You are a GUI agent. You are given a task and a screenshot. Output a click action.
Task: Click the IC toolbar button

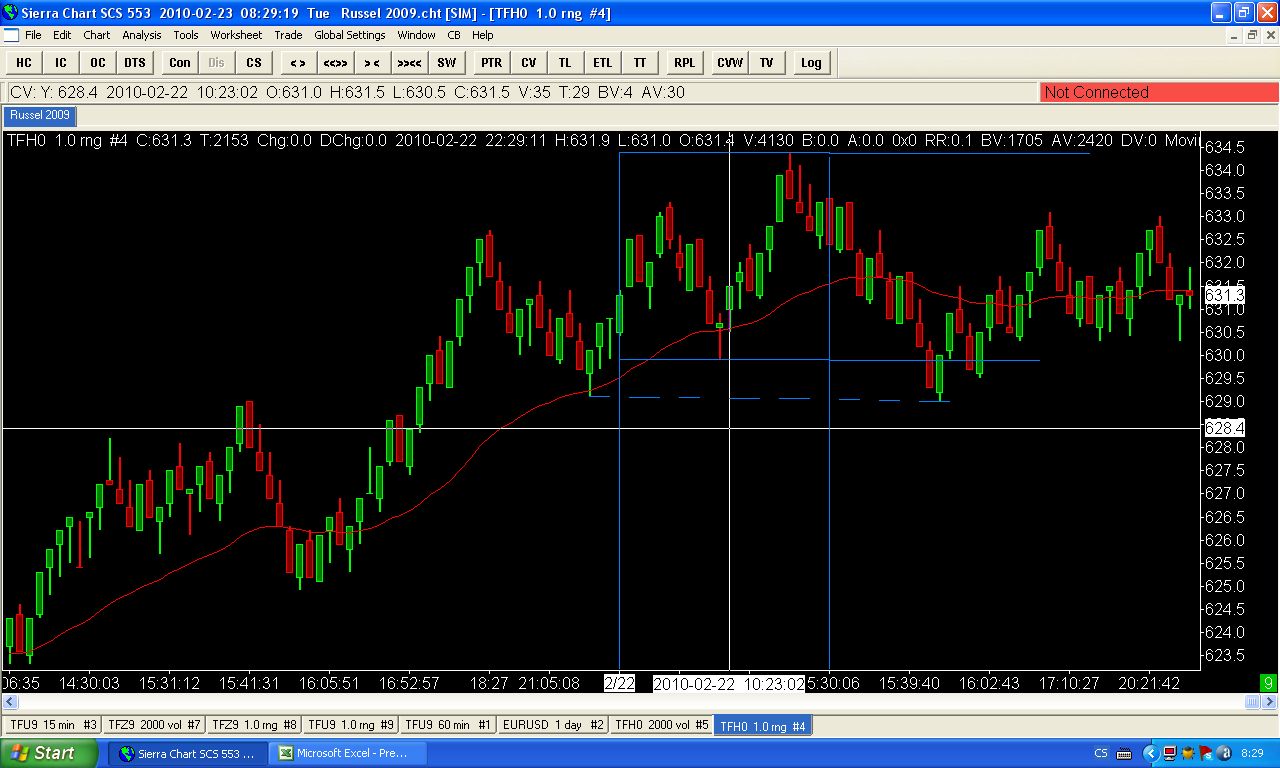coord(61,62)
